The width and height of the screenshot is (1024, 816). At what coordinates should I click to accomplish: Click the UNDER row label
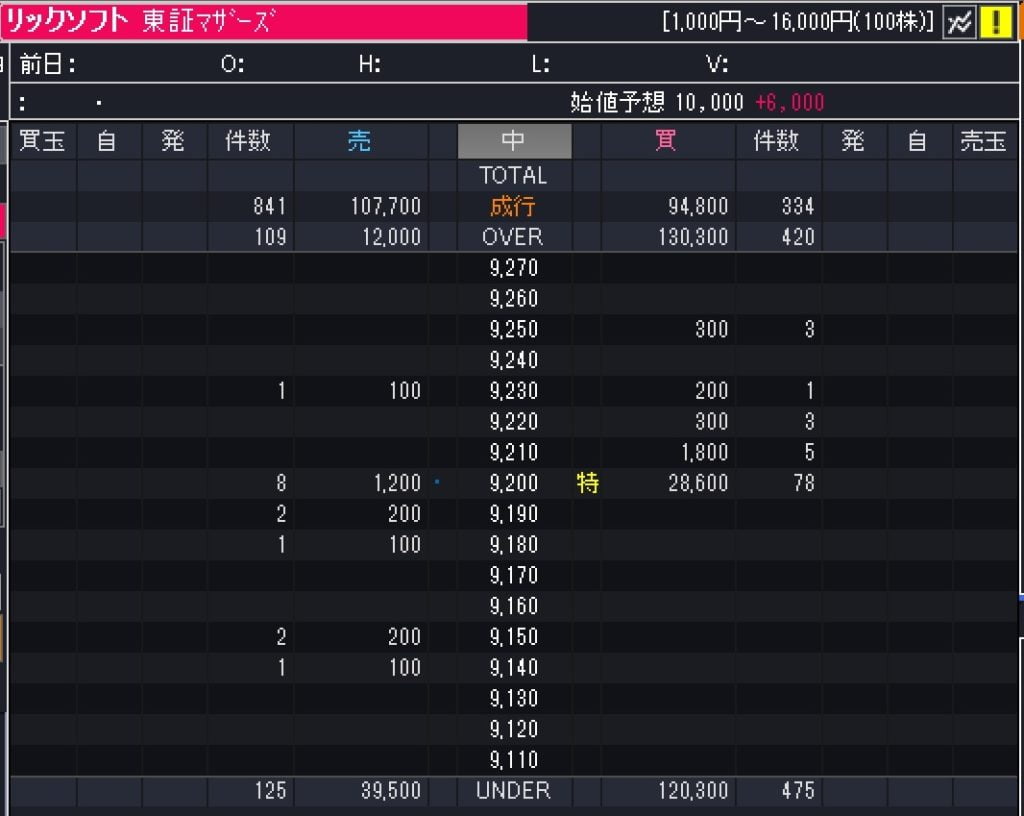[x=514, y=791]
